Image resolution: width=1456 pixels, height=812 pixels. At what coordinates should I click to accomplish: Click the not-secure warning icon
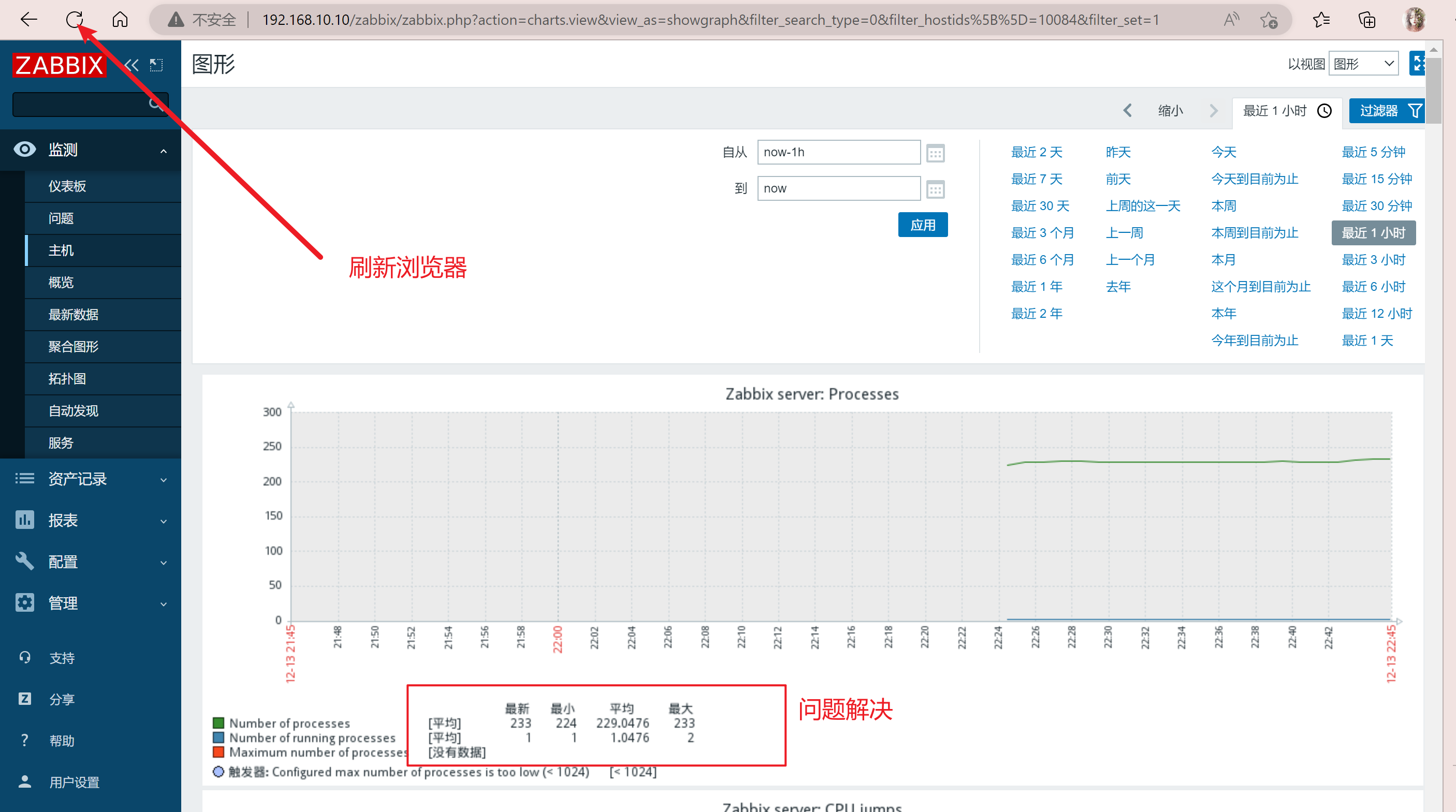(176, 20)
